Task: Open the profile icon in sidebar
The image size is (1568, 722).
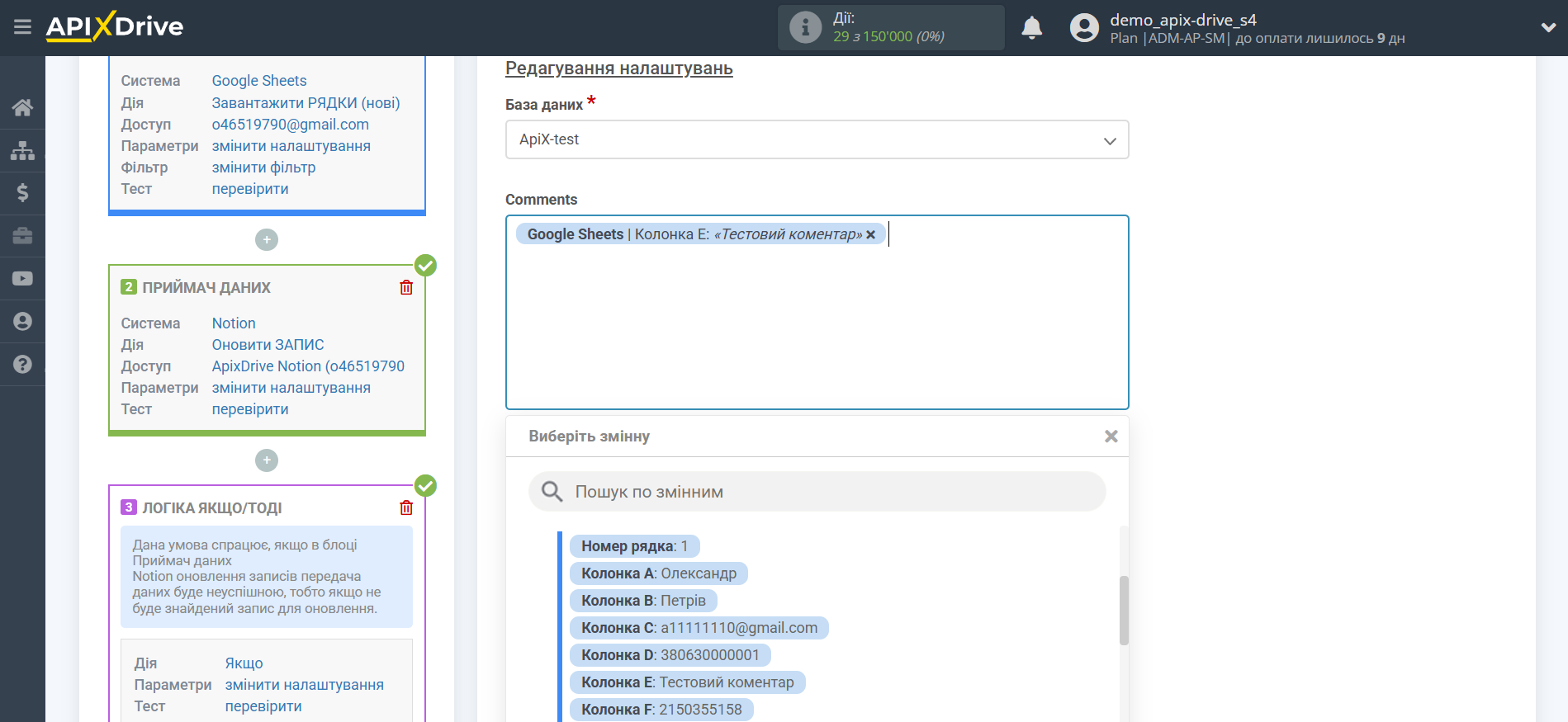Action: click(22, 321)
